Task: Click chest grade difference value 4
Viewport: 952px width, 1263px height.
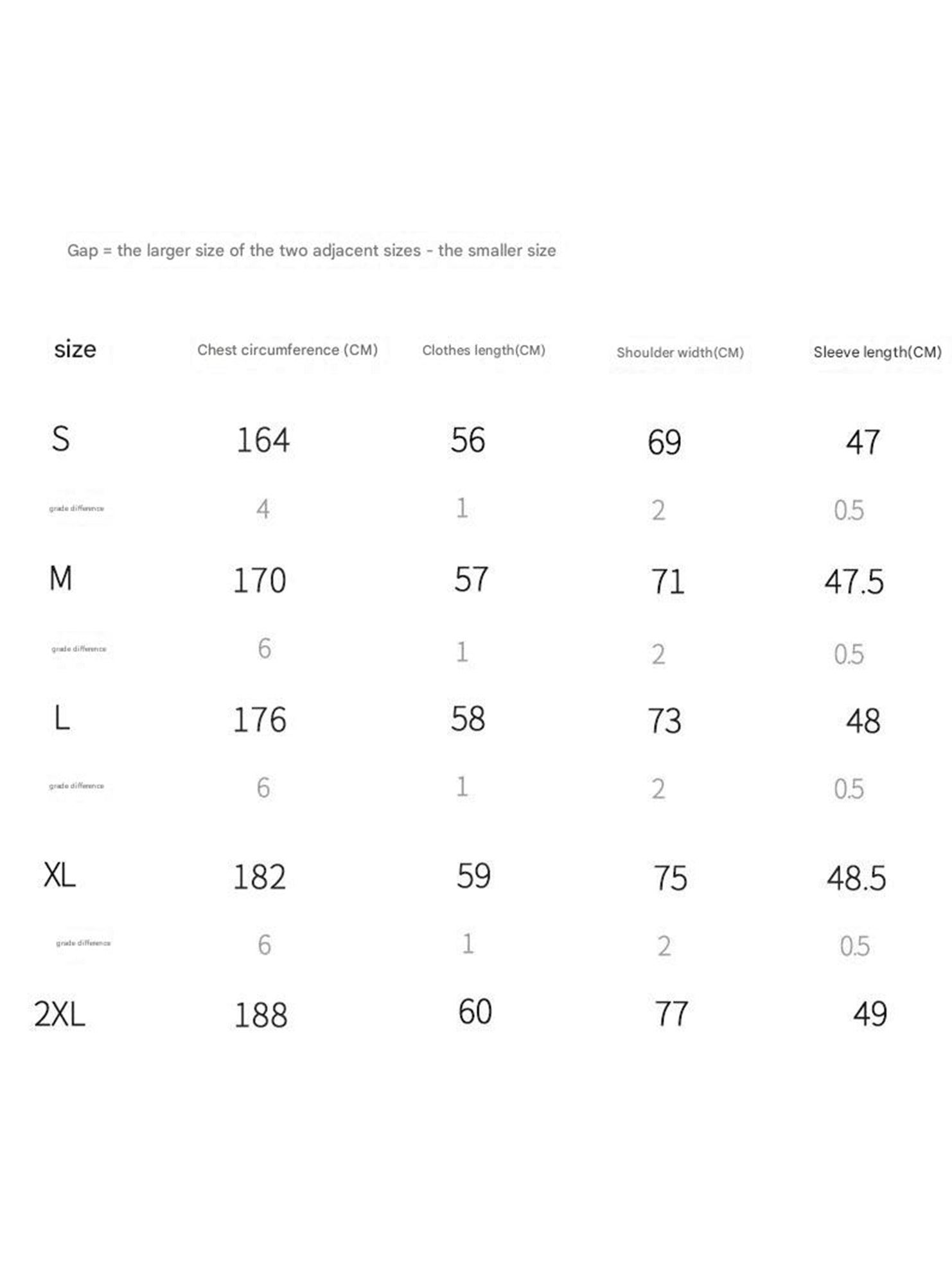Action: pos(263,509)
